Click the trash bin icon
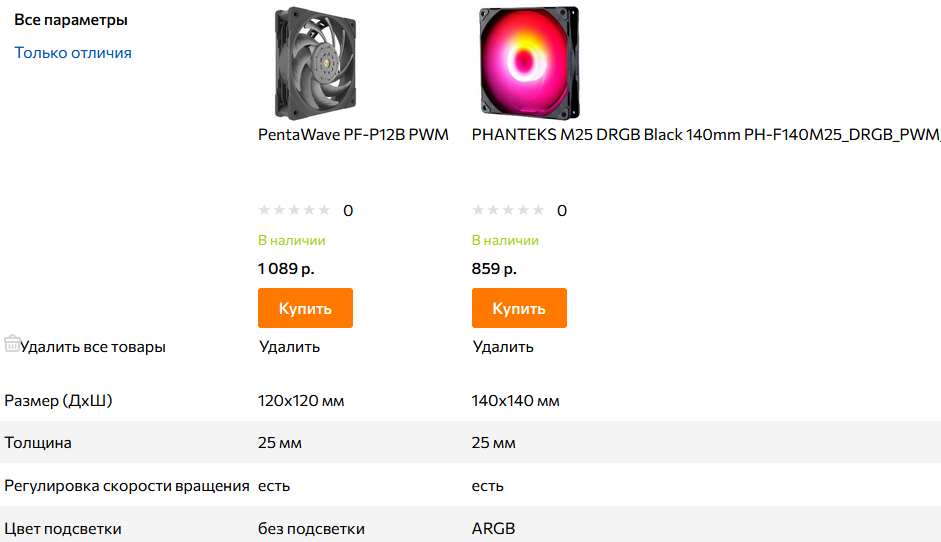This screenshot has height=542, width=941. coord(12,344)
